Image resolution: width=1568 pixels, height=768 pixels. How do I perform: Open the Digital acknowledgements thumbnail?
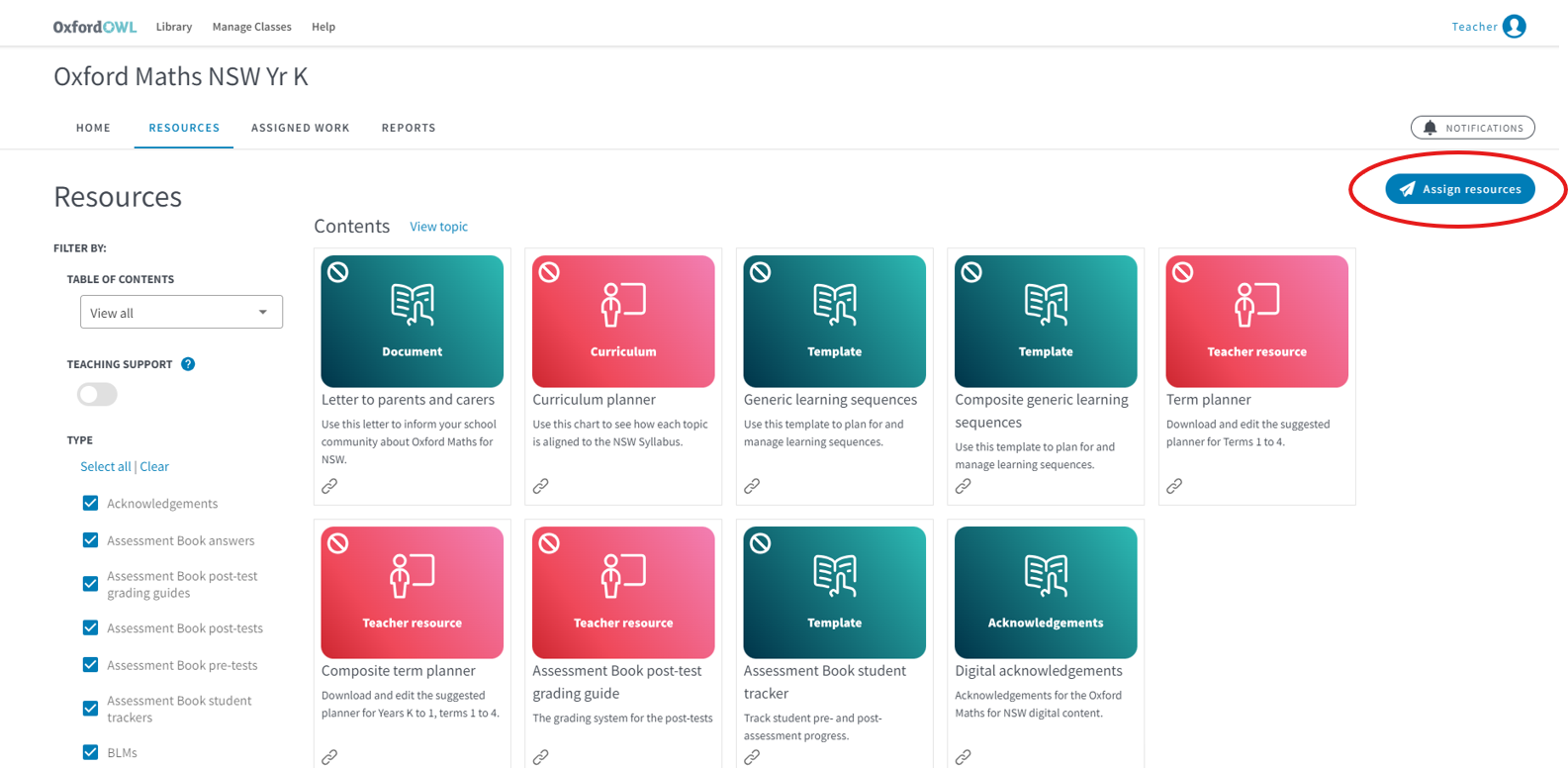(x=1046, y=593)
